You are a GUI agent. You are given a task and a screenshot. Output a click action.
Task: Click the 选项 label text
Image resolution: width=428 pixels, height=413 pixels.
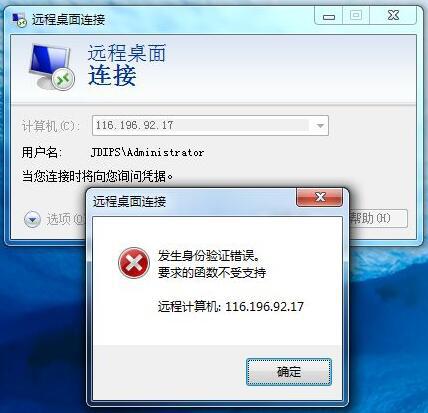pos(59,219)
